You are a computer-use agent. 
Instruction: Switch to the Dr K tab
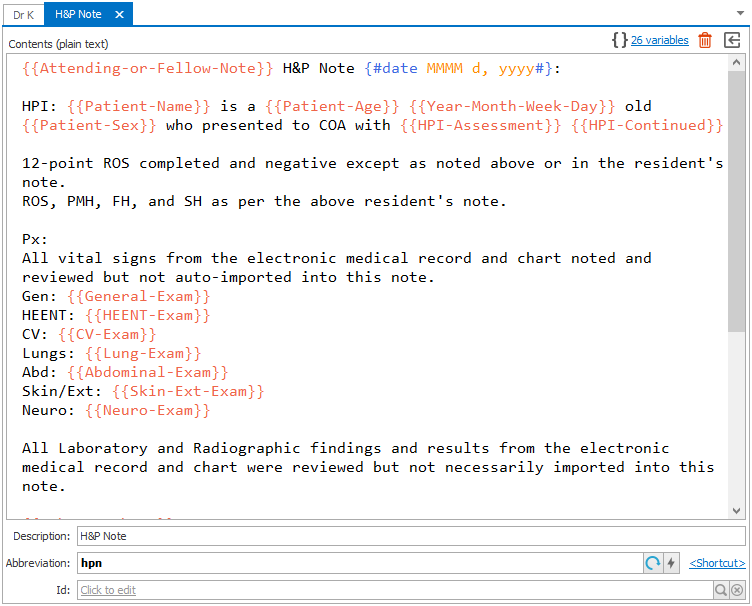coord(24,15)
